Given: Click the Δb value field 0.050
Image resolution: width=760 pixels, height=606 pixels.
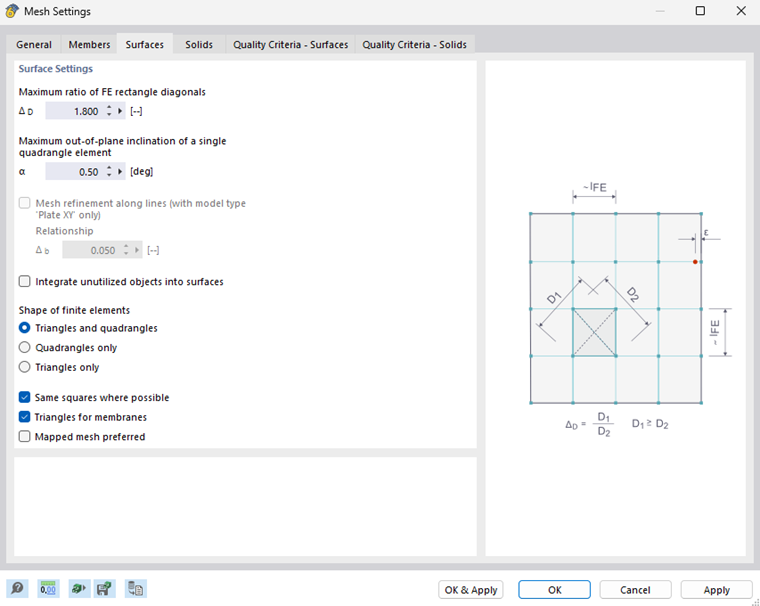Looking at the screenshot, I should click(x=91, y=250).
